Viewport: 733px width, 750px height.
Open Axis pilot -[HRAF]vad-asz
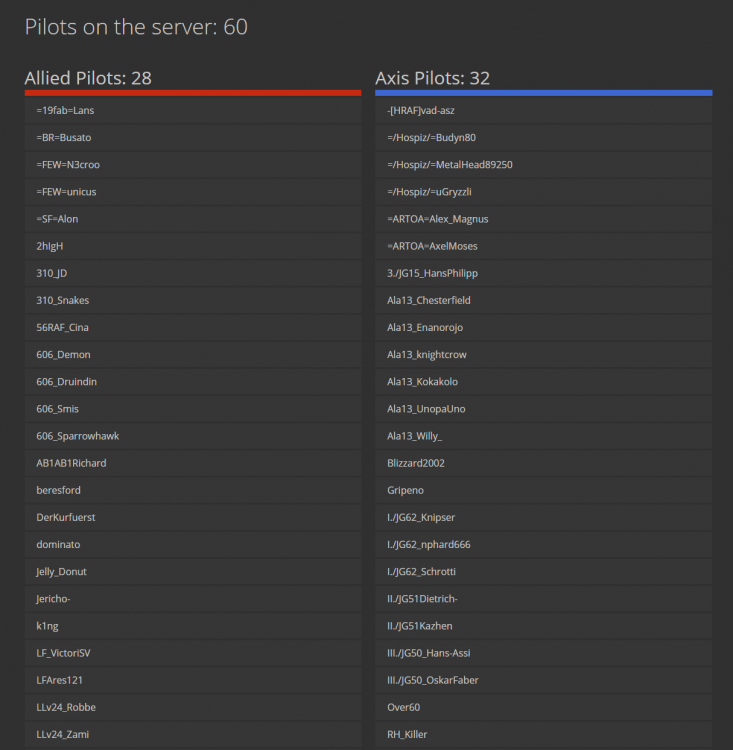click(421, 110)
